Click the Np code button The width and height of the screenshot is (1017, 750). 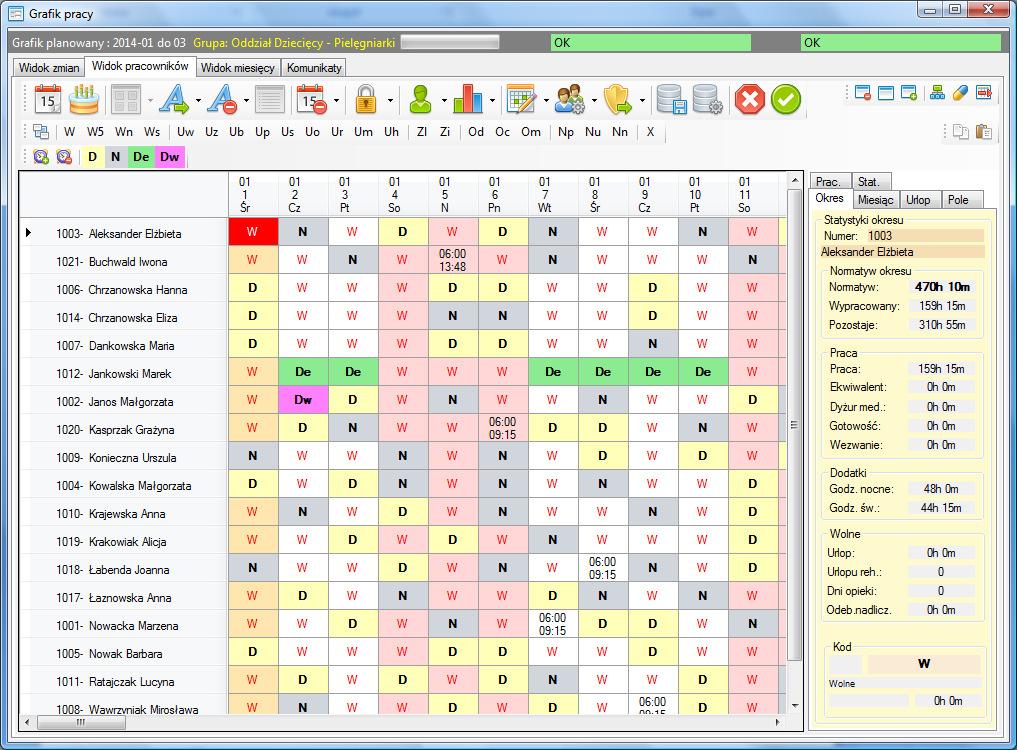[x=566, y=132]
